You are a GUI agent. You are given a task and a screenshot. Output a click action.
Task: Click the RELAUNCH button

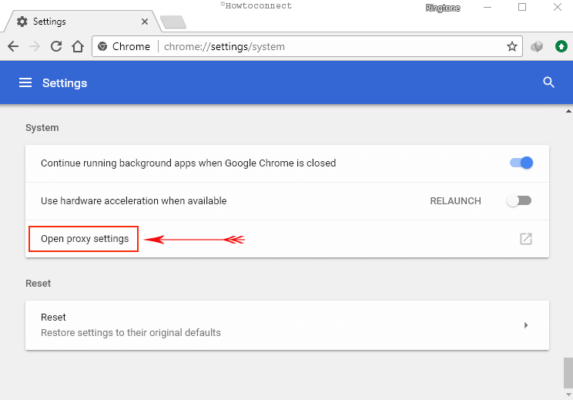point(455,201)
